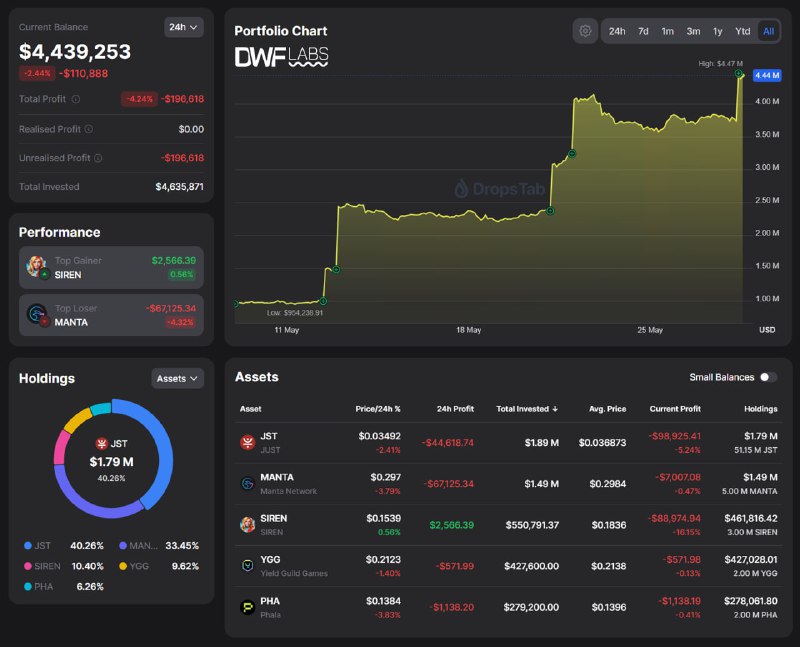Click the -$98,925.41 current profit for JST

[x=674, y=436]
